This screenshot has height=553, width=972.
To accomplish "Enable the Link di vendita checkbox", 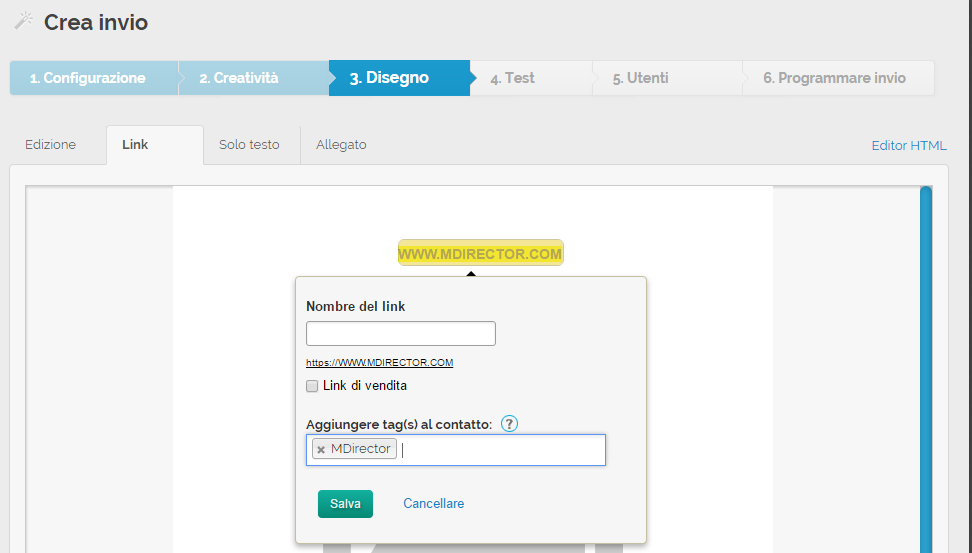I will (x=312, y=386).
